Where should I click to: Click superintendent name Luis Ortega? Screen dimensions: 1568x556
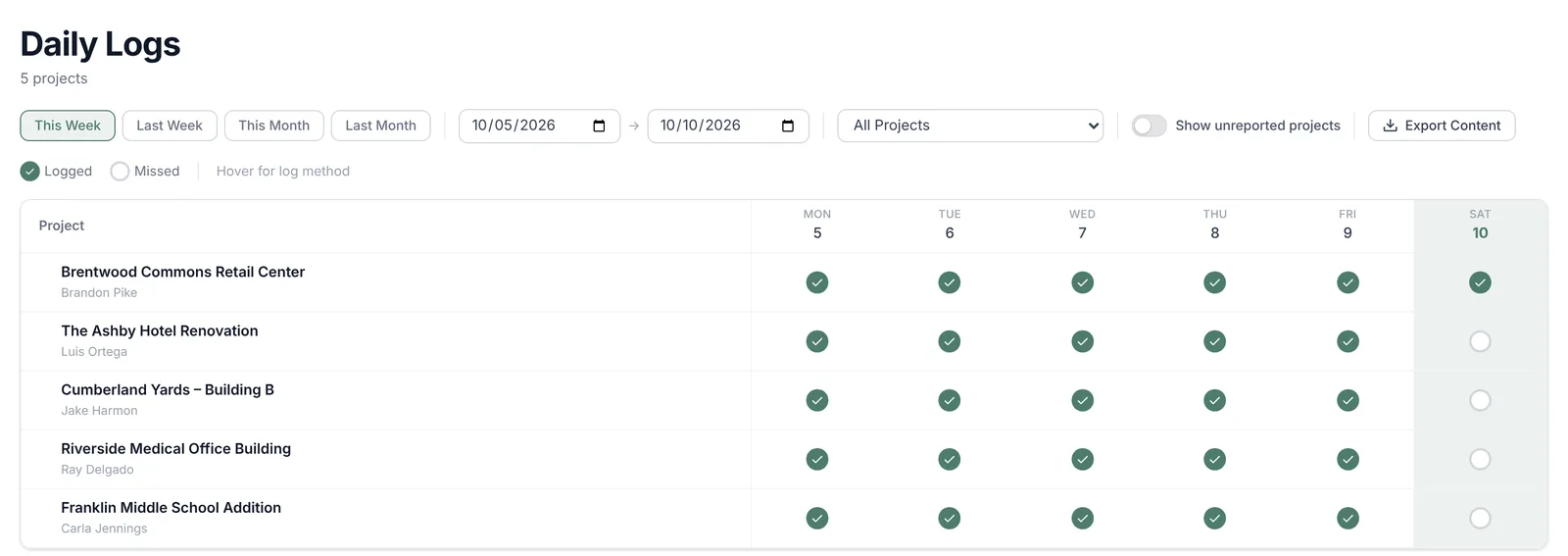[x=94, y=351]
